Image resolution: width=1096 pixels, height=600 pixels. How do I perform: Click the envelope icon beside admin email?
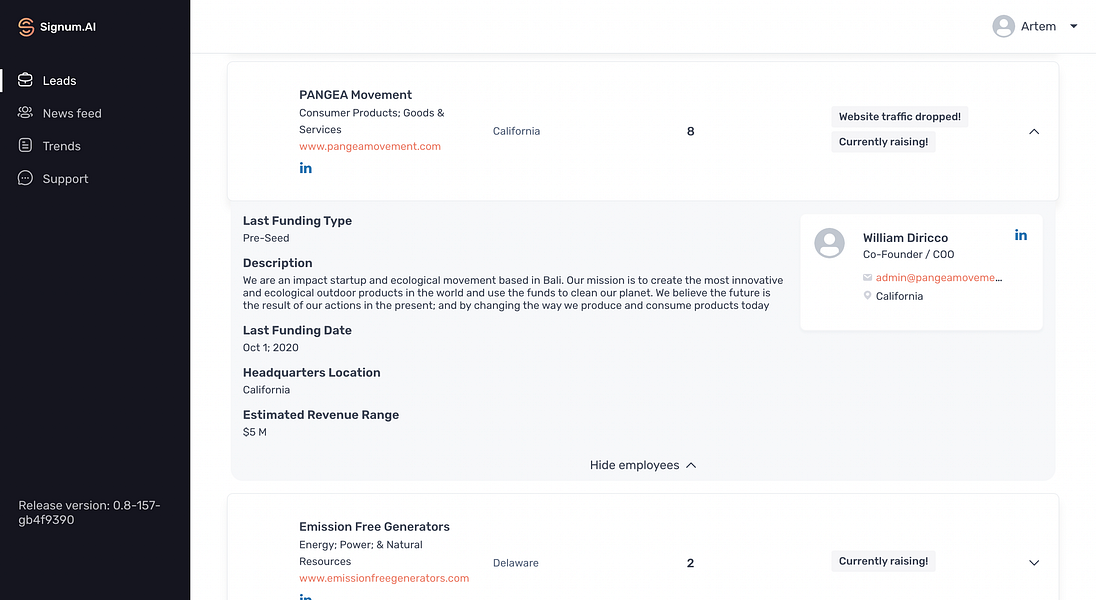click(x=867, y=278)
